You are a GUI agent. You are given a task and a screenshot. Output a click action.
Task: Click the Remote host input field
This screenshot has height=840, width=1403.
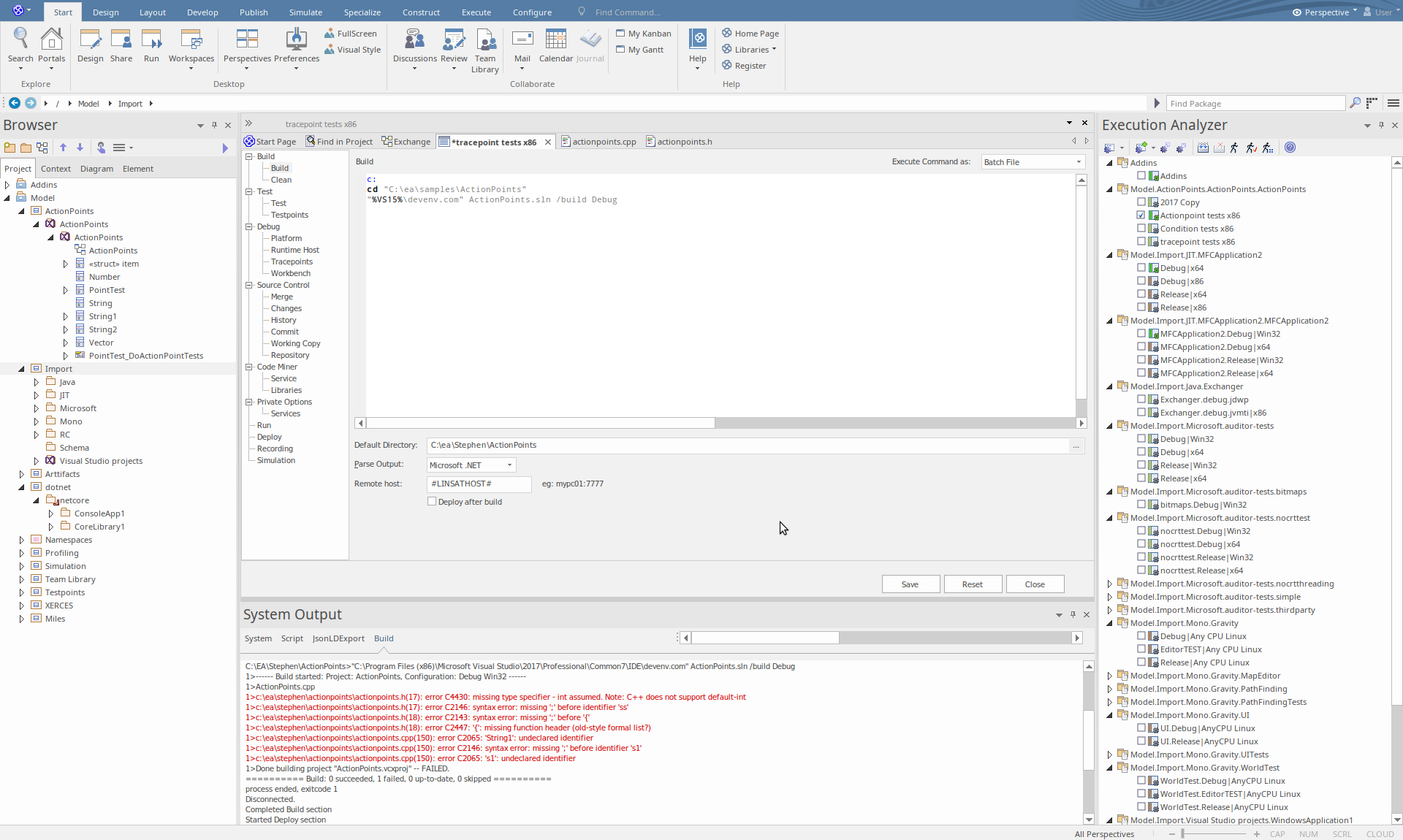pos(479,484)
